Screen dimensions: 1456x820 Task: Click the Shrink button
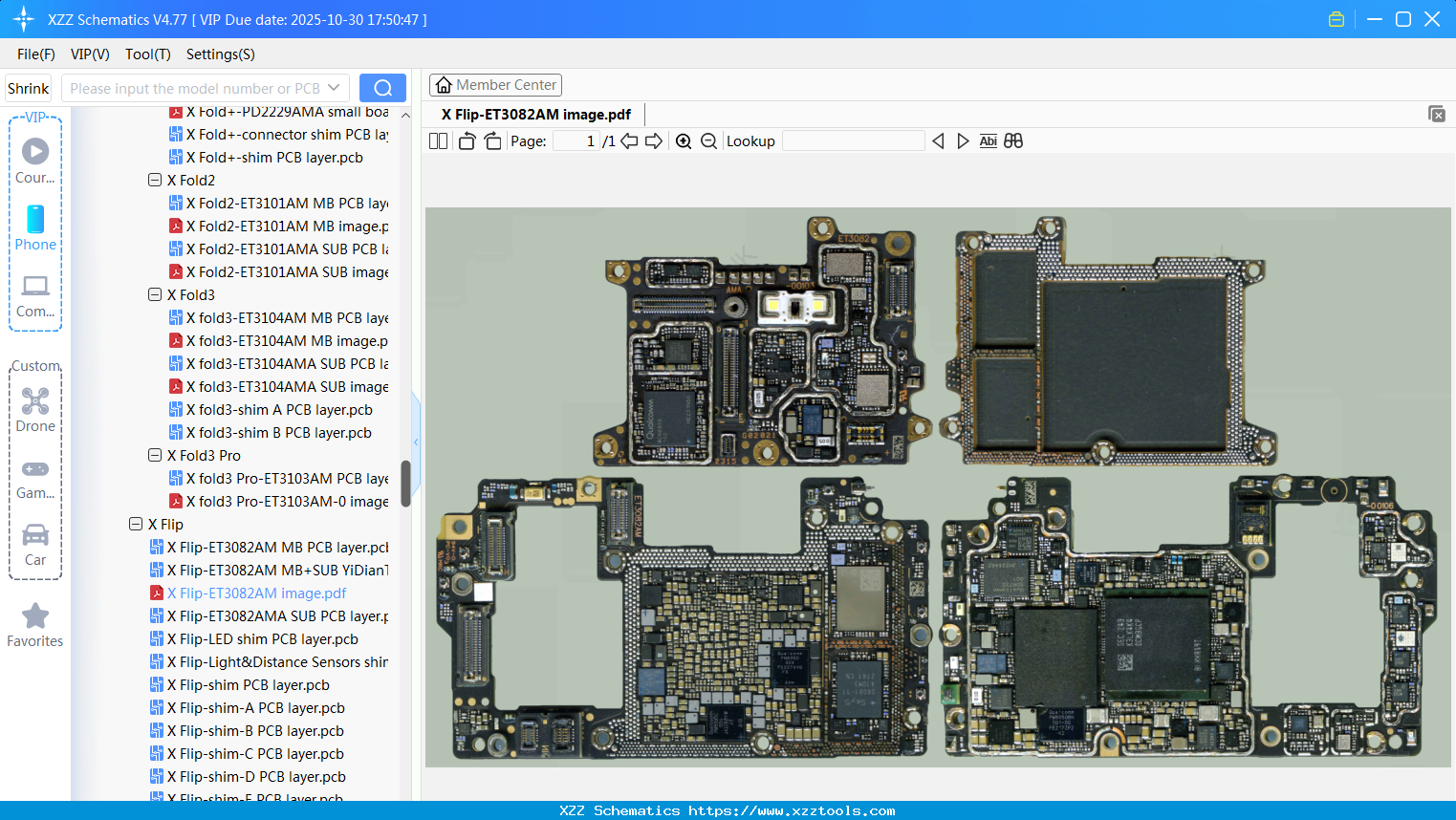point(29,88)
